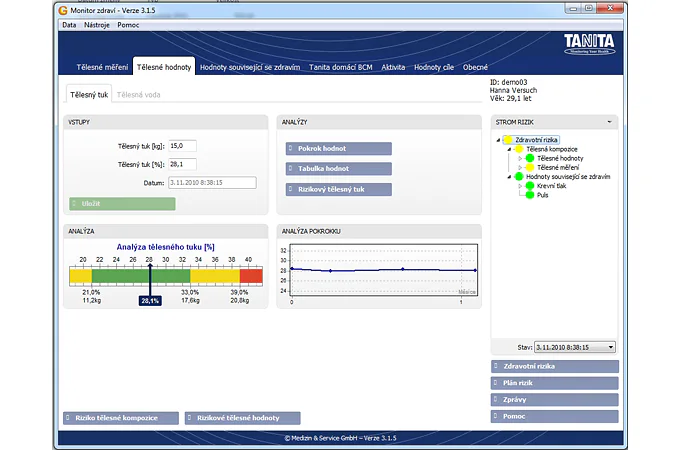Open the Stav date dropdown
Screen dimensions: 681x450
point(610,347)
